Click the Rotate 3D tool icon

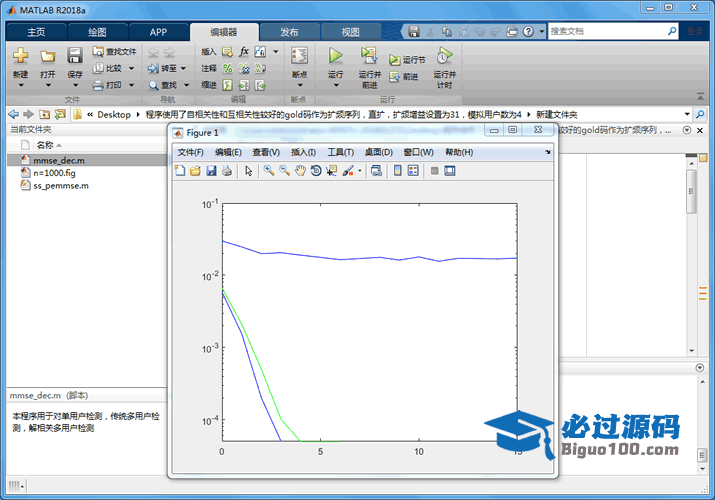(x=316, y=171)
